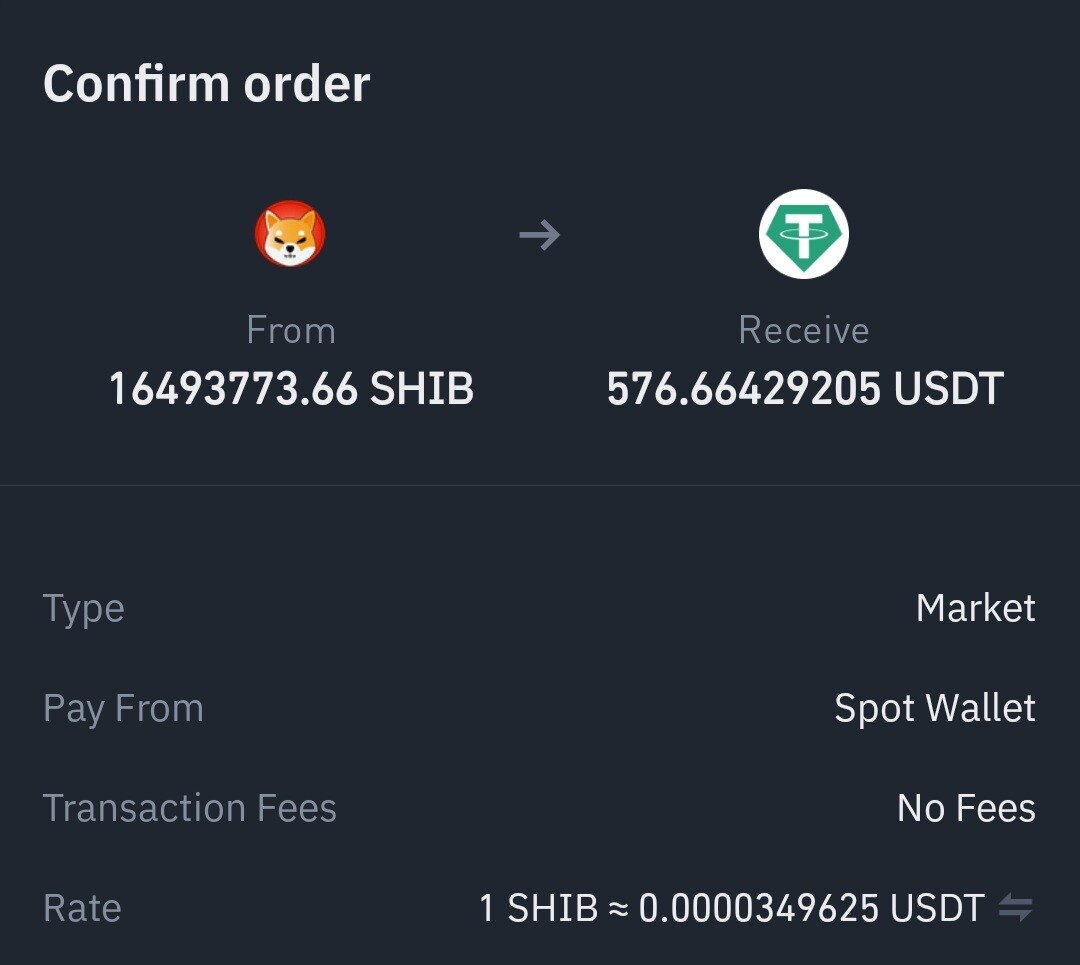Click the Tether USDT coin icon

tap(804, 234)
